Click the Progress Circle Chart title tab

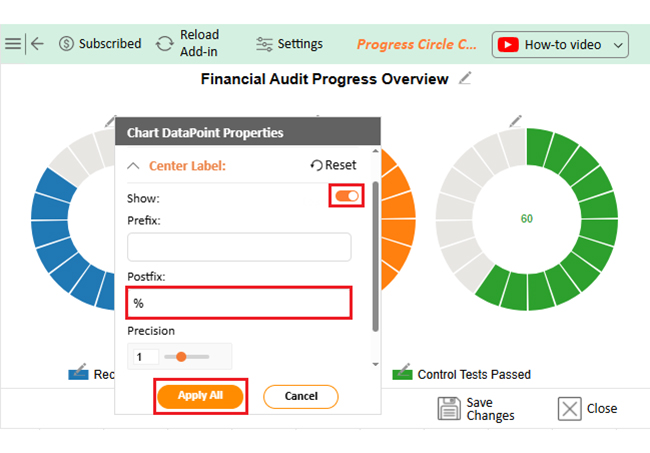[x=417, y=44]
